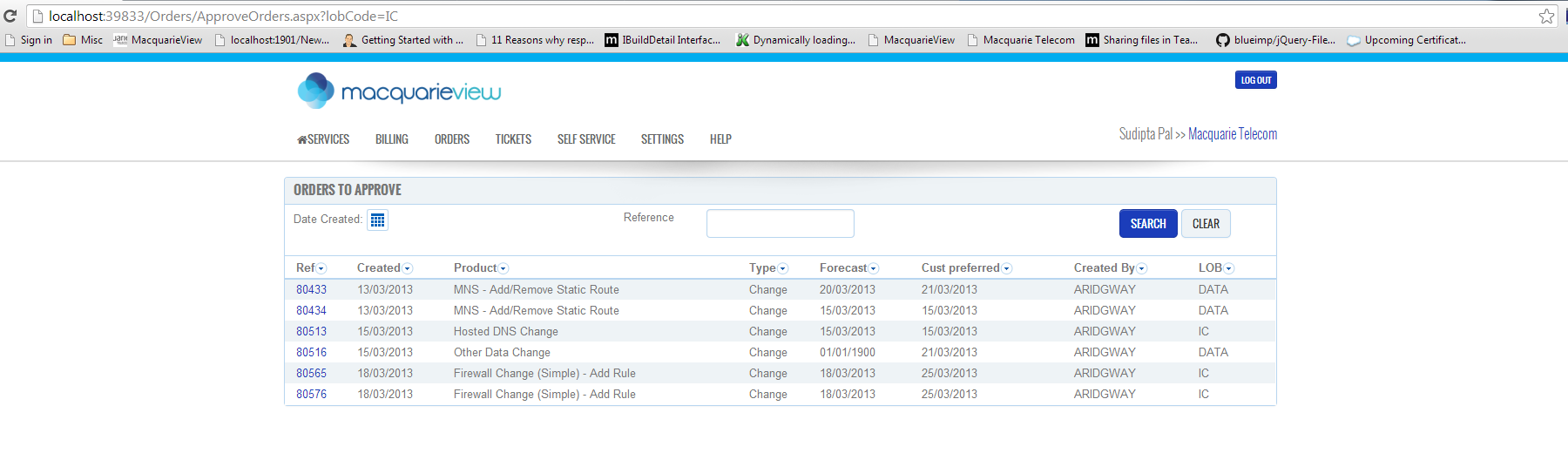1568x460 pixels.
Task: Expand the Created column filter arrow
Action: [408, 268]
